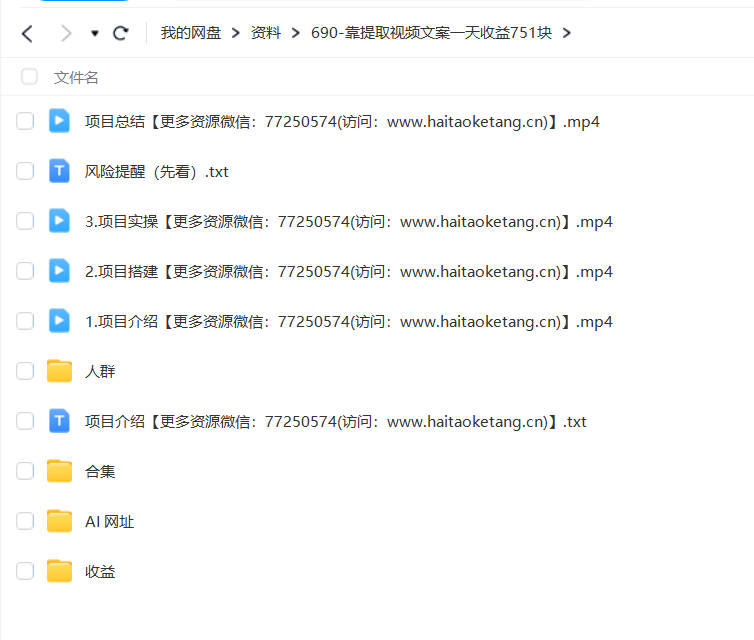754x640 pixels.
Task: Check the box for 项目介绍 txt file
Action: coord(25,421)
